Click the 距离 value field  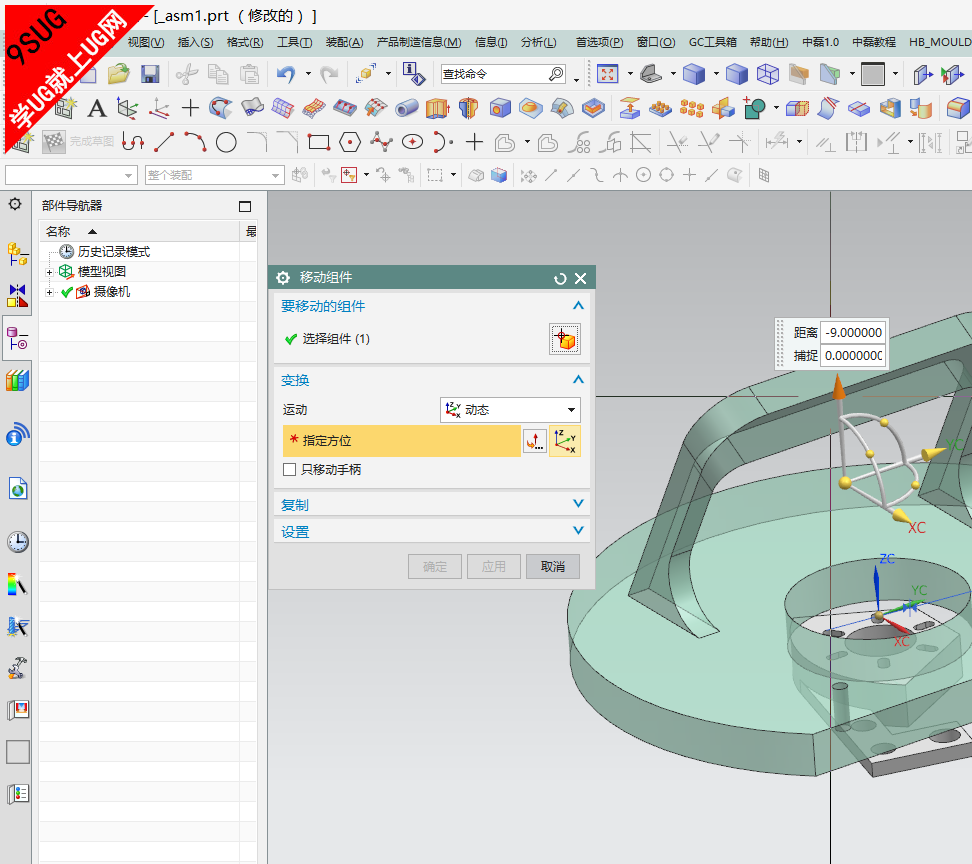[x=853, y=333]
